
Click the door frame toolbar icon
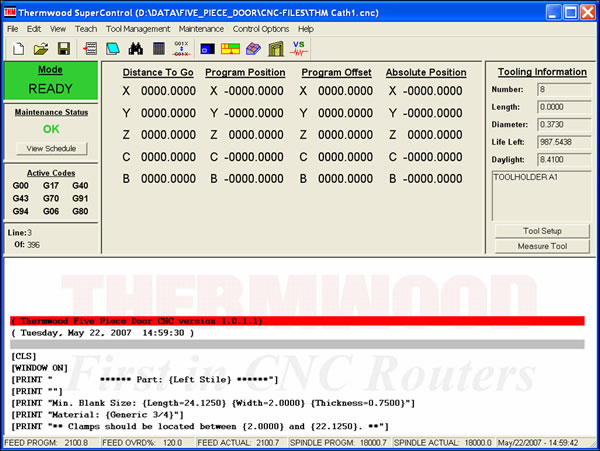point(276,49)
